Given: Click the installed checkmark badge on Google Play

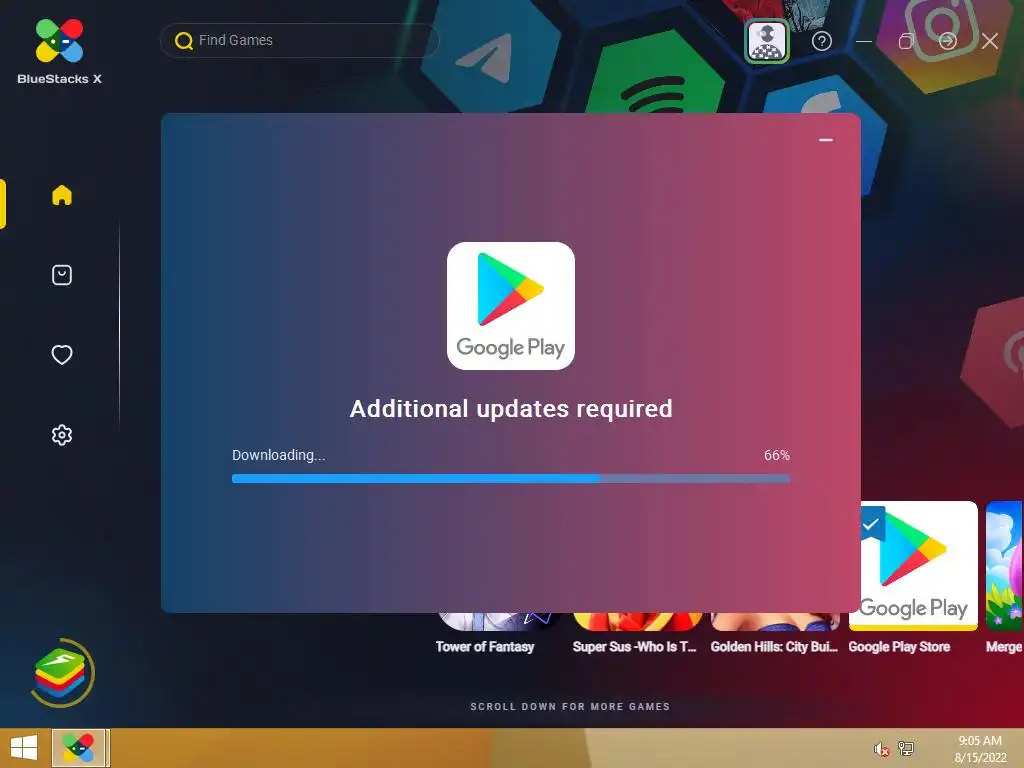Looking at the screenshot, I should click(870, 524).
